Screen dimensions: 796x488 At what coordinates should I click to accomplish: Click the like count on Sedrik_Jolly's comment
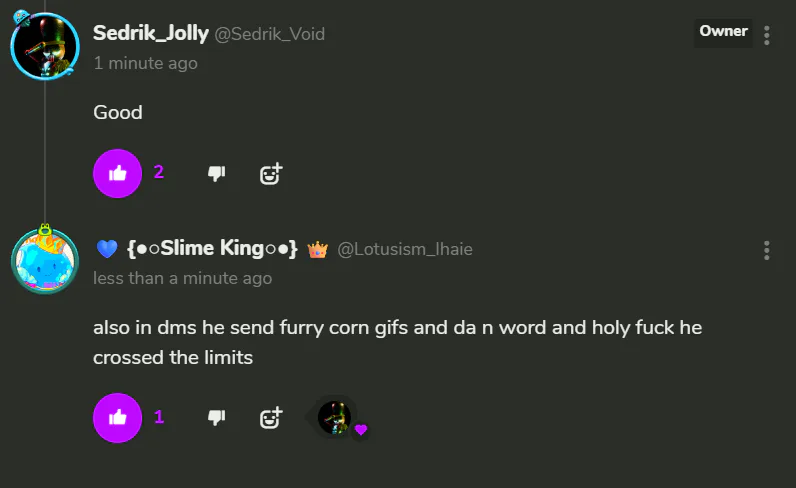click(x=159, y=172)
